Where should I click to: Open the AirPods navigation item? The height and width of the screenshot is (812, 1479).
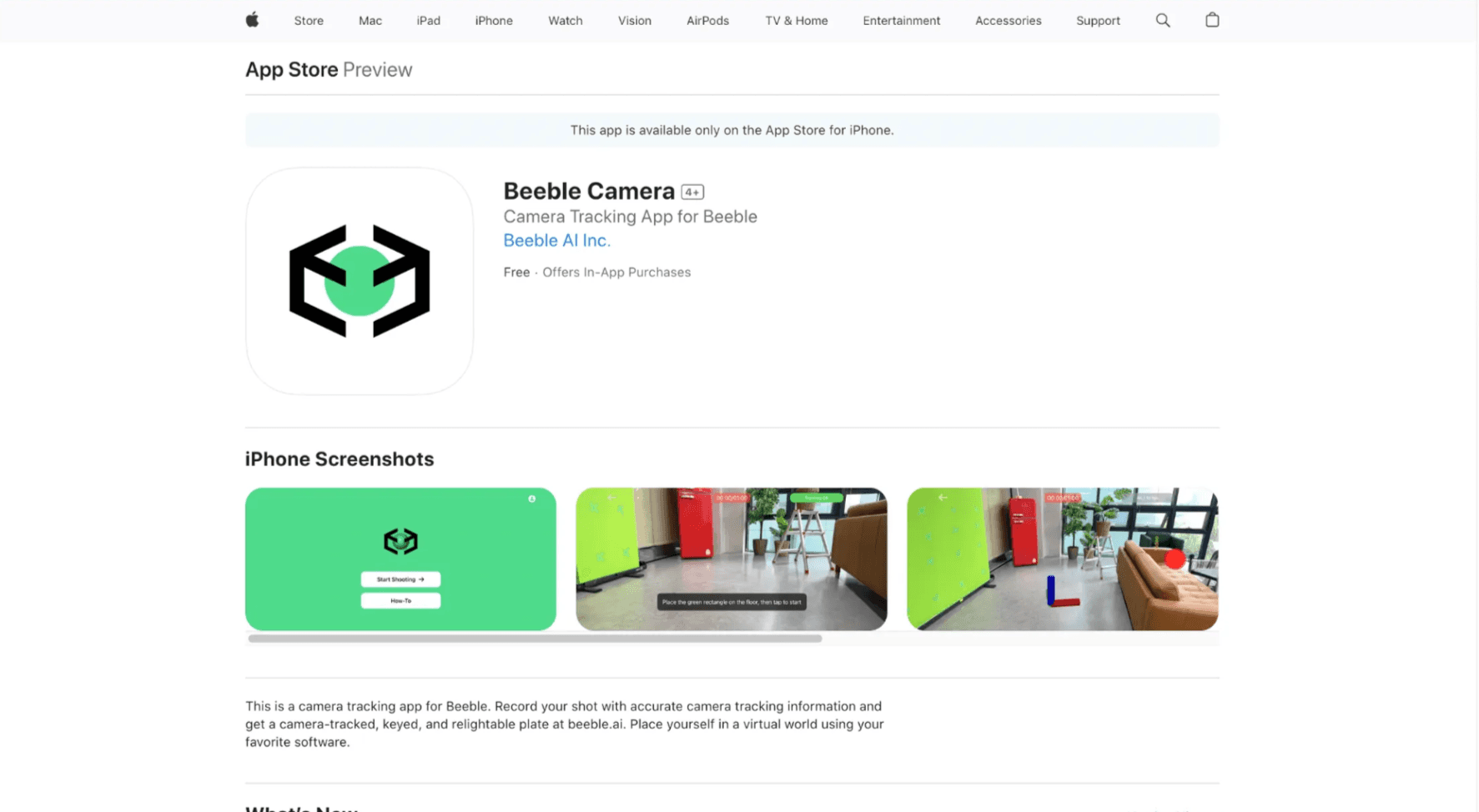coord(707,20)
